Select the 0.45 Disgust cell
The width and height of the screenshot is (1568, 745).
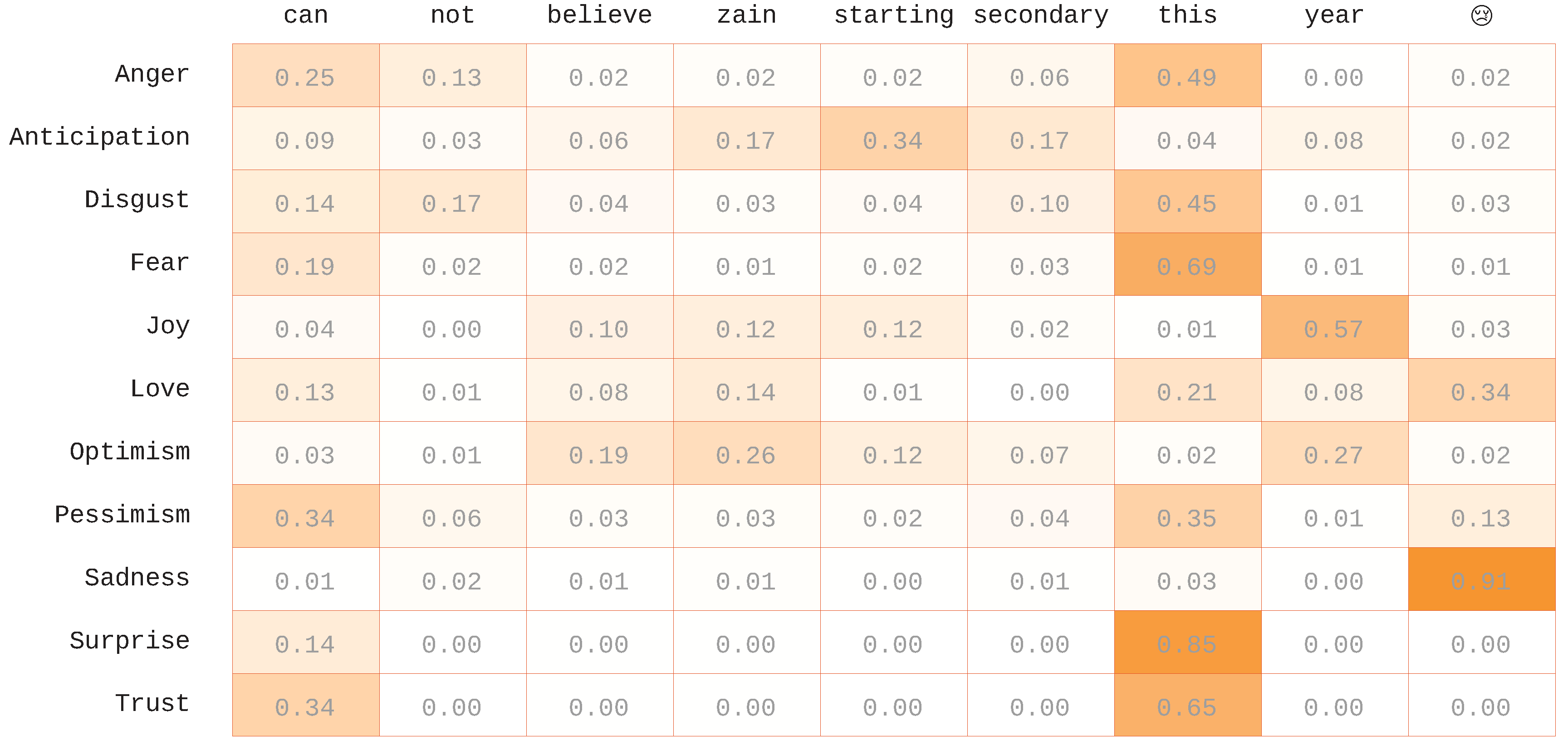tap(1187, 202)
